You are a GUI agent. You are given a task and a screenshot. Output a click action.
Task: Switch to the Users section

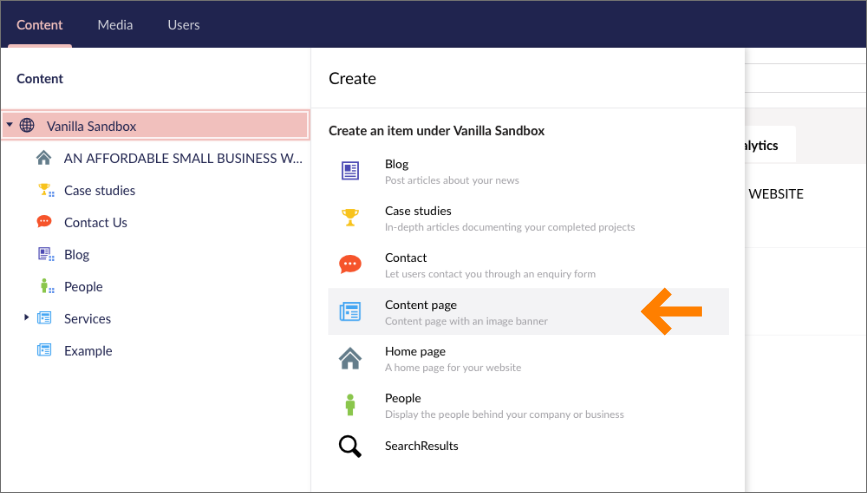(183, 25)
